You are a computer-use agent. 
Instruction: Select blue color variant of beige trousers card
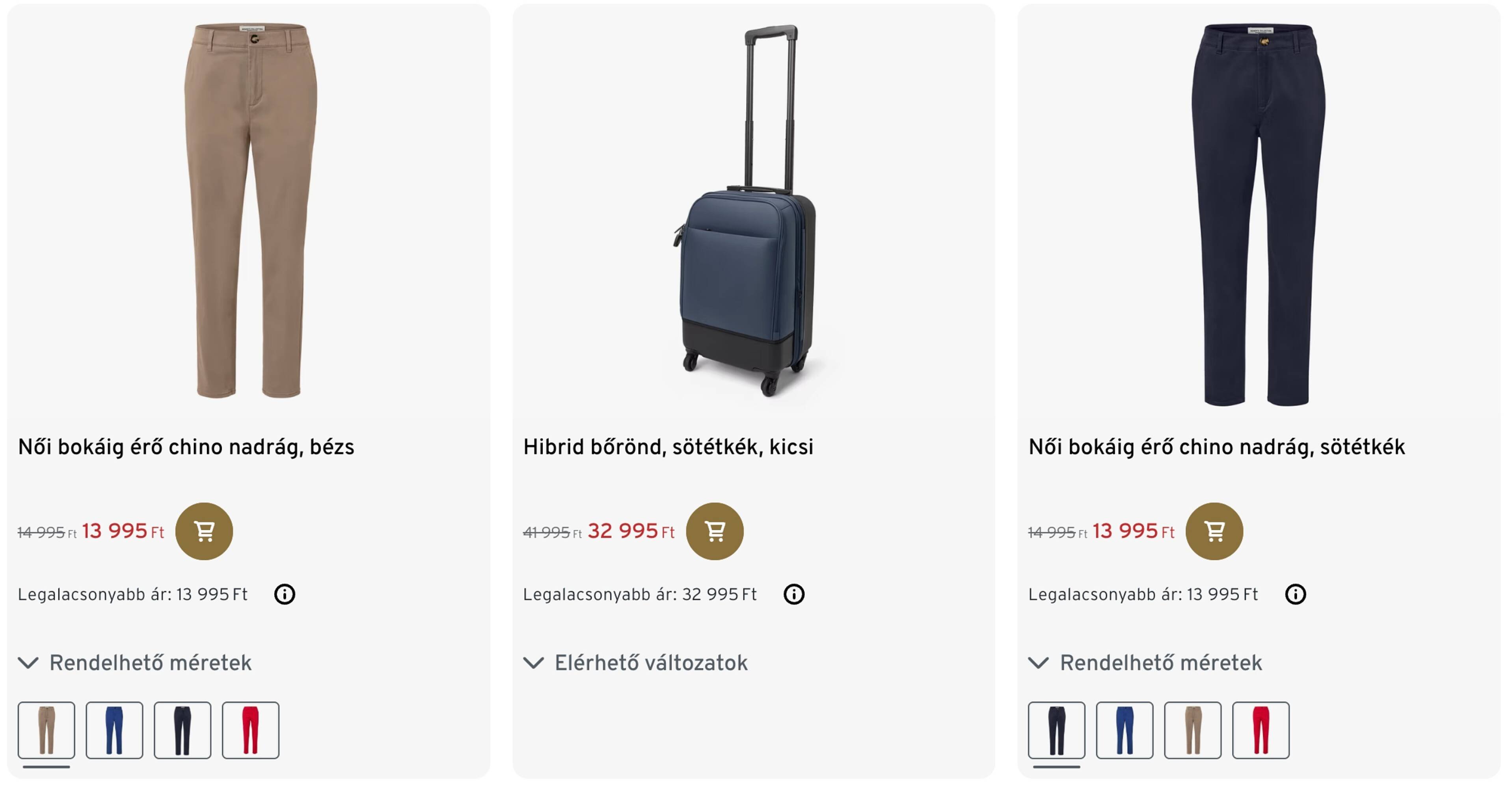pyautogui.click(x=114, y=730)
